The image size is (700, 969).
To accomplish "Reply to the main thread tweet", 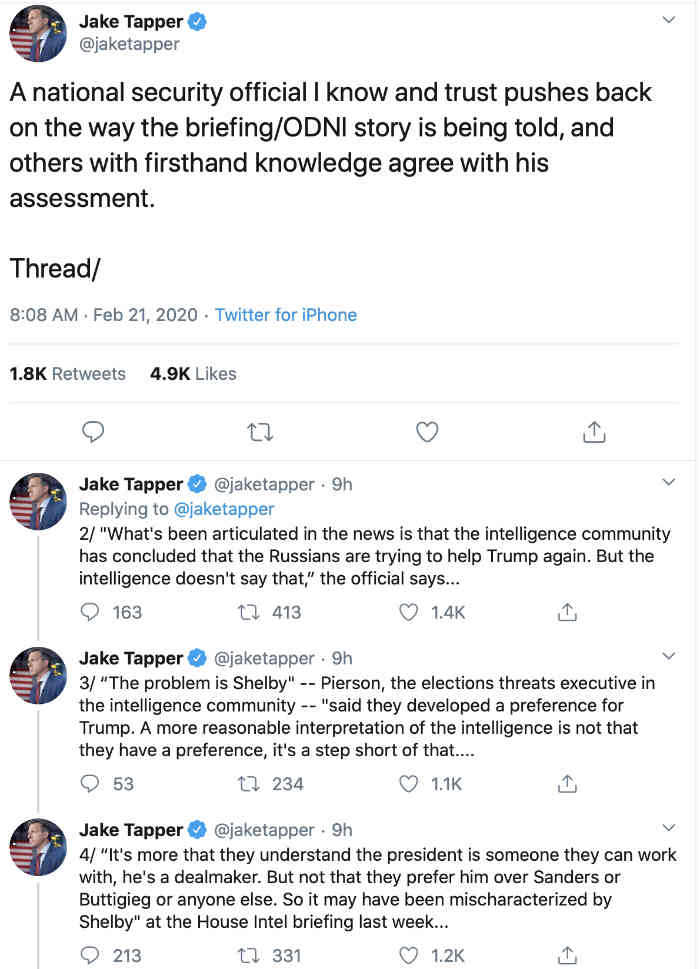I will (x=93, y=432).
